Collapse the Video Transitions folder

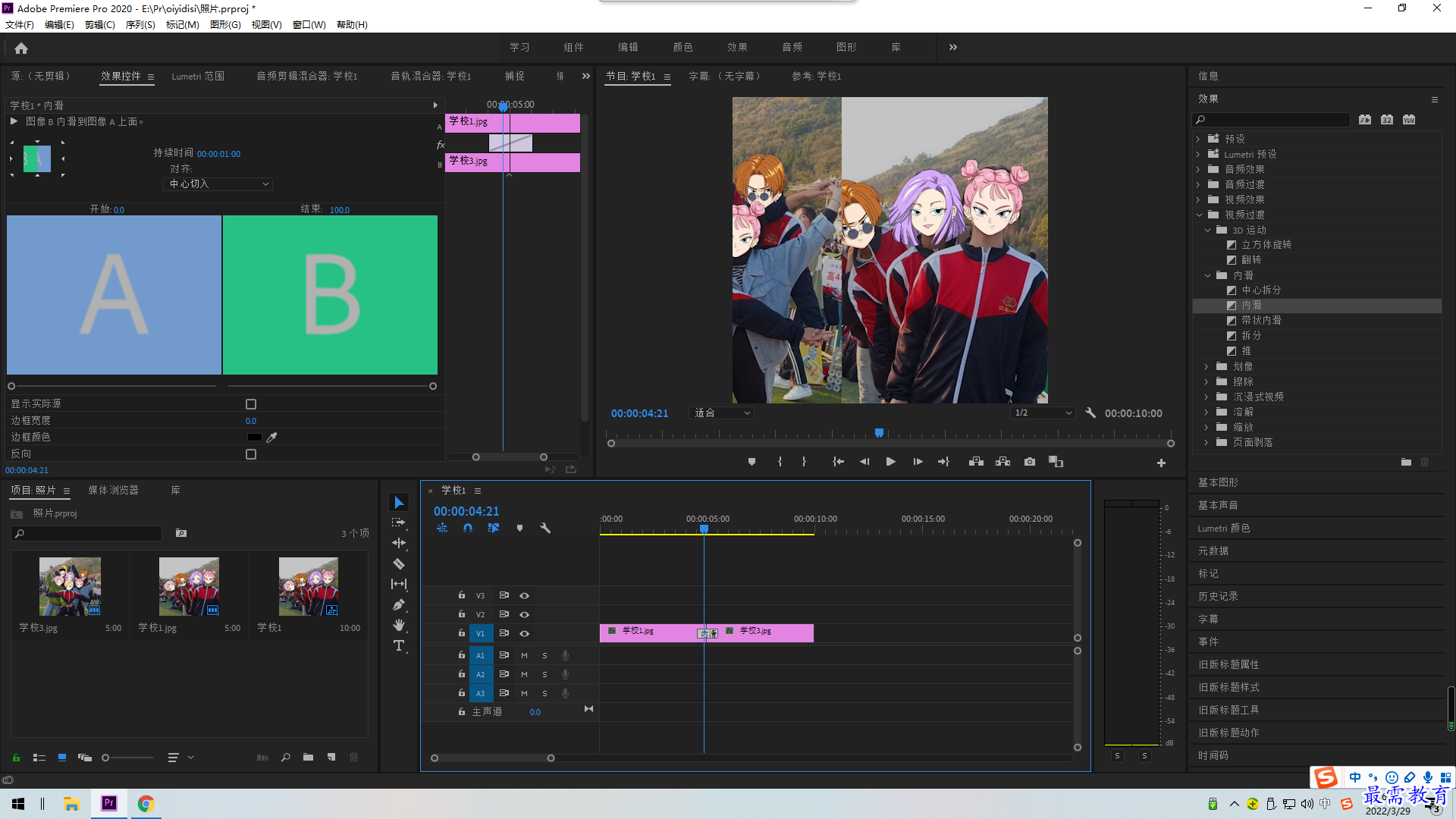click(1199, 215)
